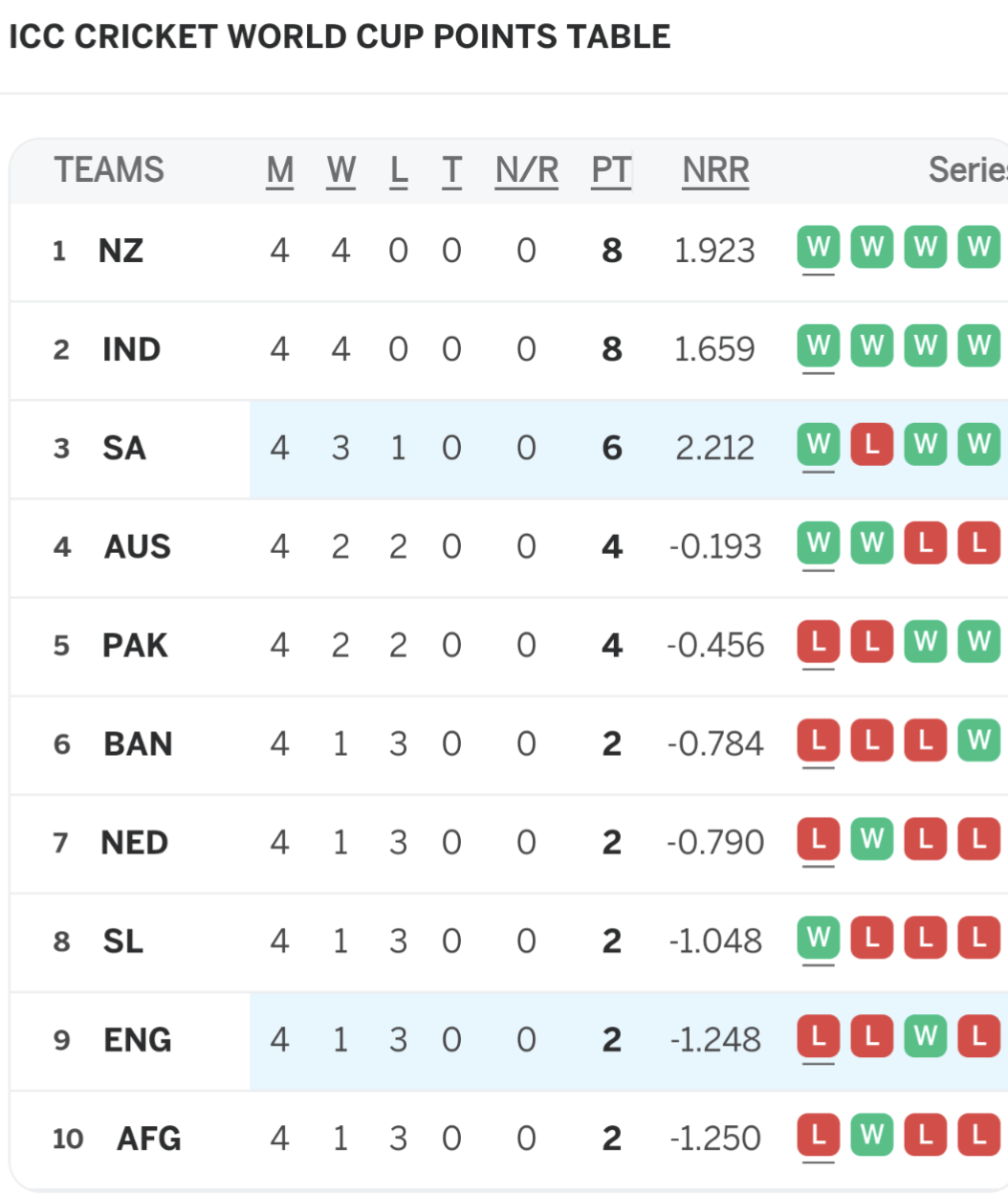Click the N/R column header
1008x1195 pixels.
pos(527,170)
